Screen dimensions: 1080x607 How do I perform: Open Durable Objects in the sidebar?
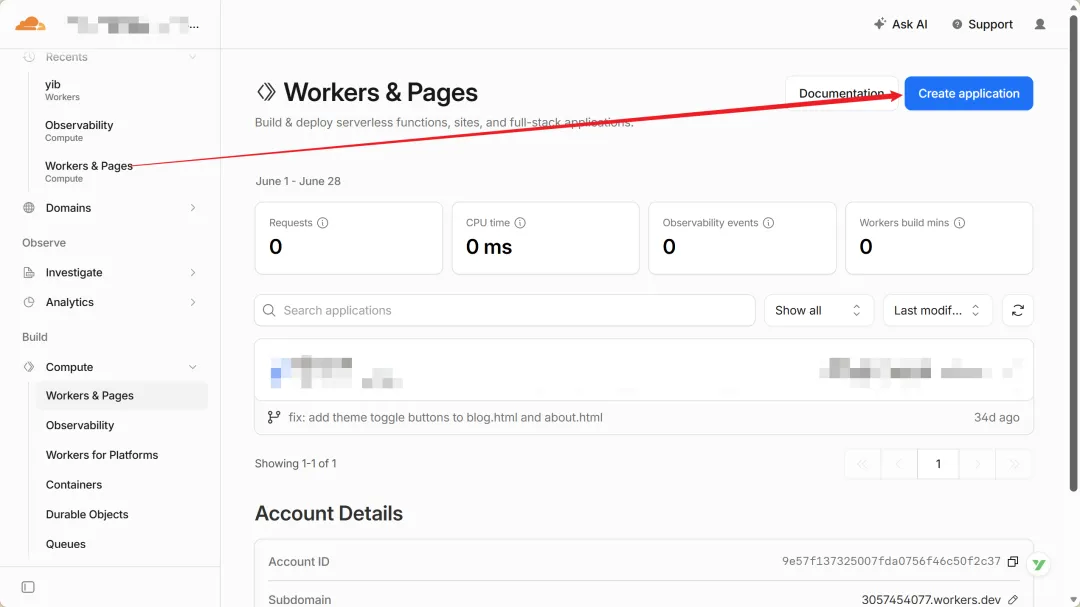tap(87, 514)
